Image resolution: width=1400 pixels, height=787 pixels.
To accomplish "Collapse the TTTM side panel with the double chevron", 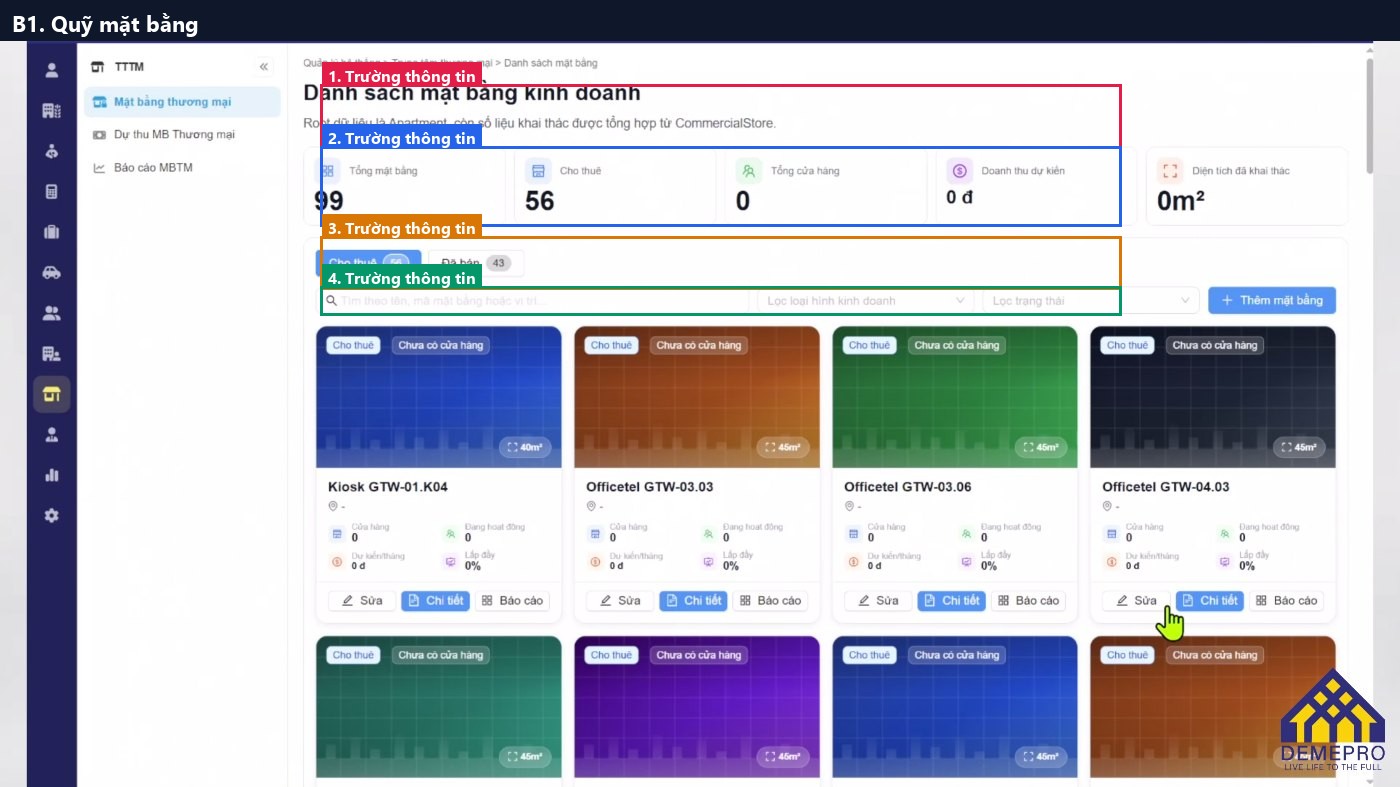I will coord(264,67).
